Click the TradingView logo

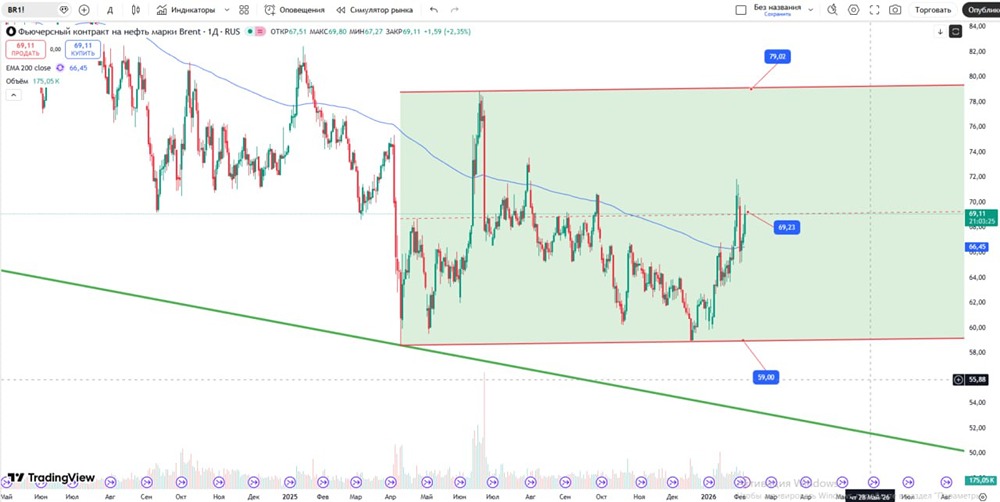51,478
